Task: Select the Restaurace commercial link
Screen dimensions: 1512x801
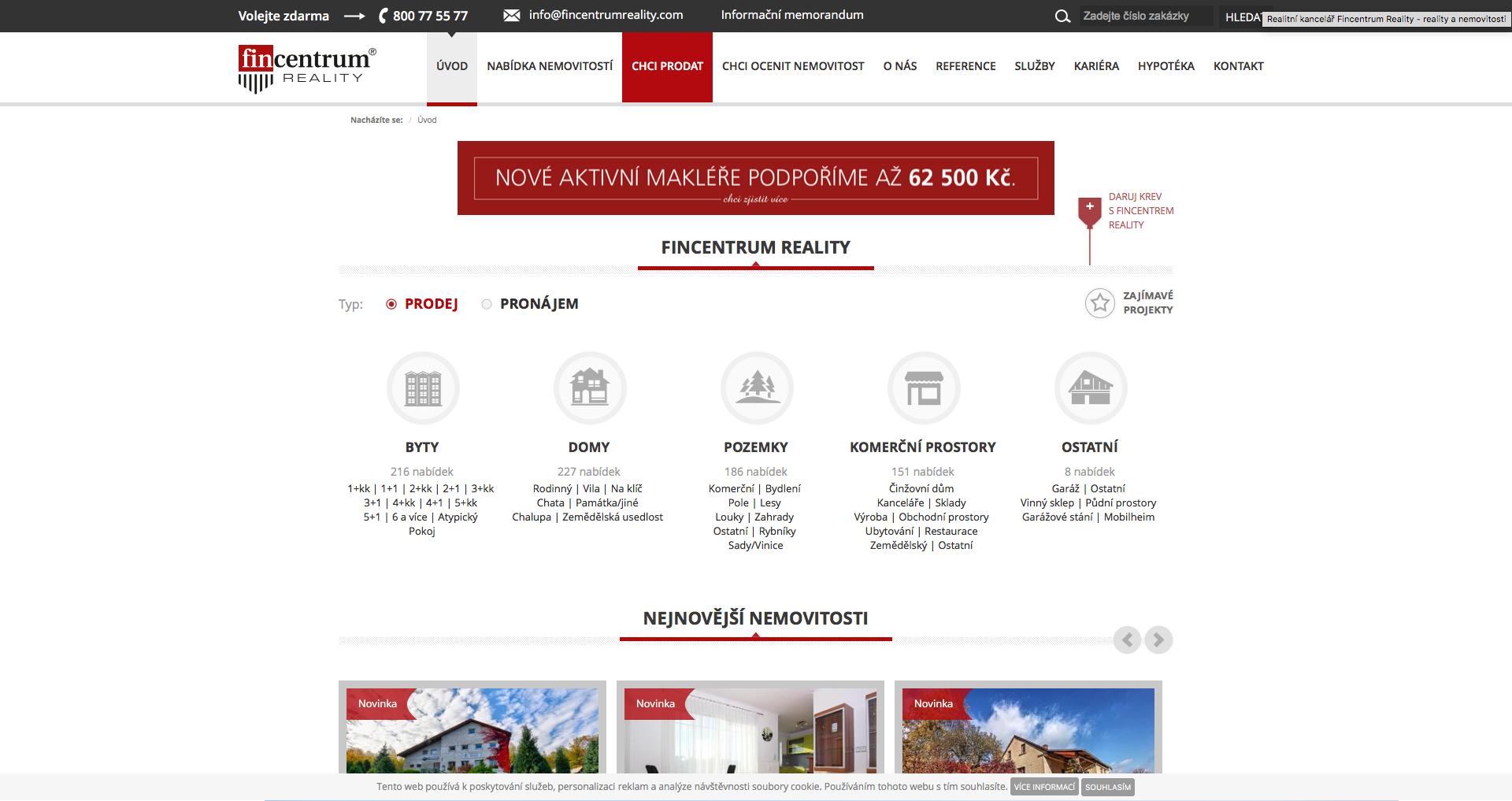Action: [951, 532]
